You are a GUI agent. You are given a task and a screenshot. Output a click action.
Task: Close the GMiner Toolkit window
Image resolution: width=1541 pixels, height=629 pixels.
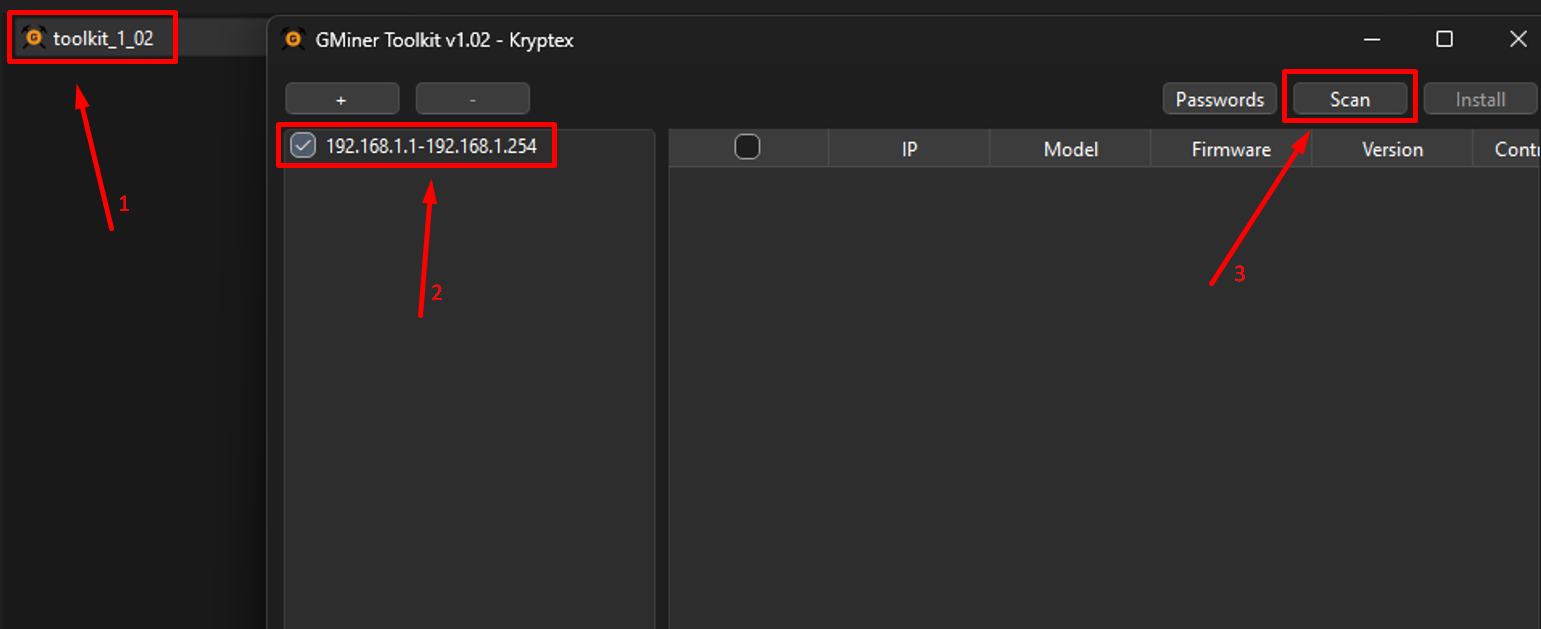(x=1518, y=40)
